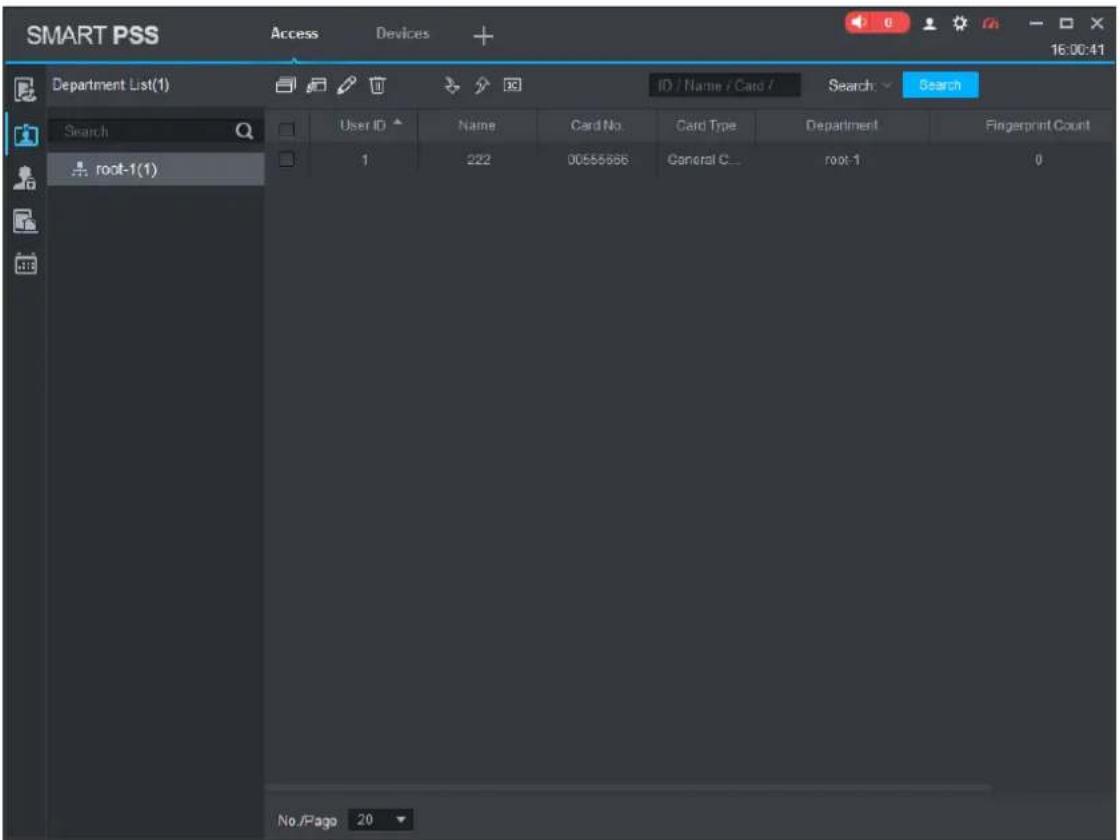Open the Search filter dropdown arrow
1120x840 pixels.
coord(886,86)
